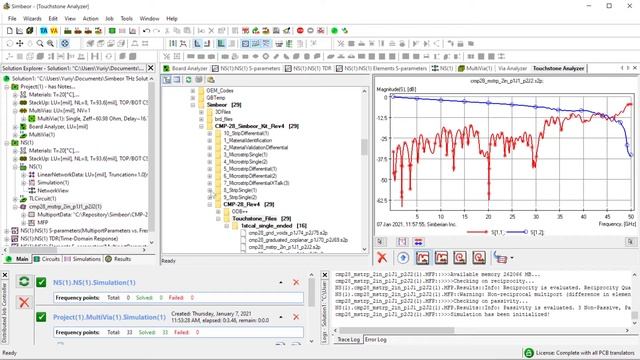Click the third red polar plot icon
640x360 pixels.
(x=460, y=258)
